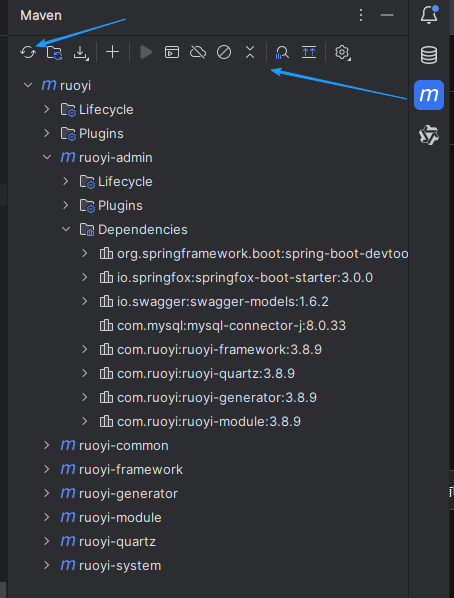454x598 pixels.
Task: Add Maven project with plus icon
Action: tap(113, 52)
